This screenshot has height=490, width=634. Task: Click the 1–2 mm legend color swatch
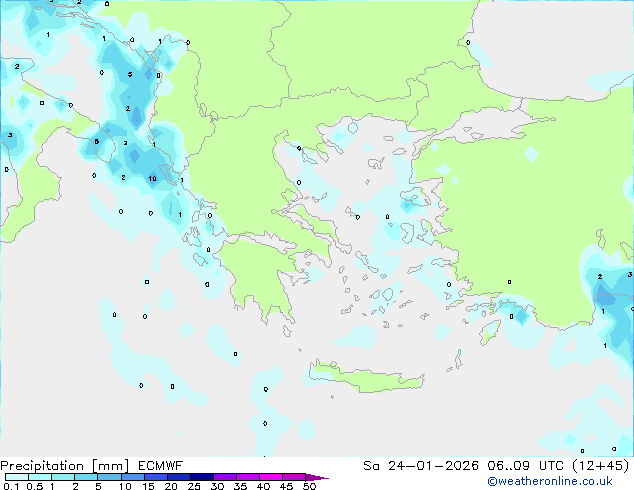[x=63, y=477]
